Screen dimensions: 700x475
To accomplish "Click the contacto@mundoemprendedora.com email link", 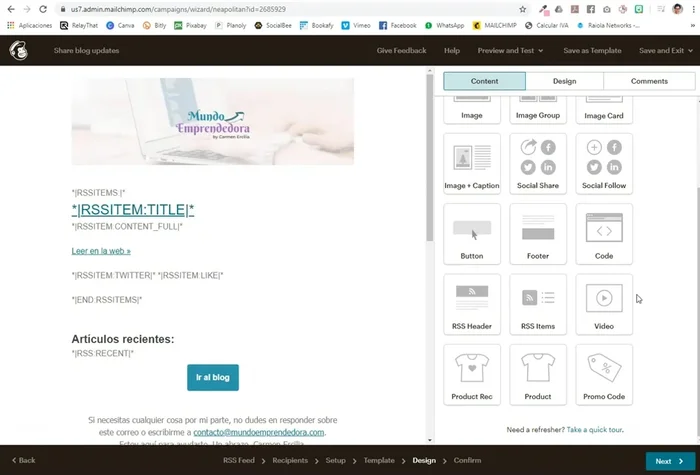I will pyautogui.click(x=258, y=432).
